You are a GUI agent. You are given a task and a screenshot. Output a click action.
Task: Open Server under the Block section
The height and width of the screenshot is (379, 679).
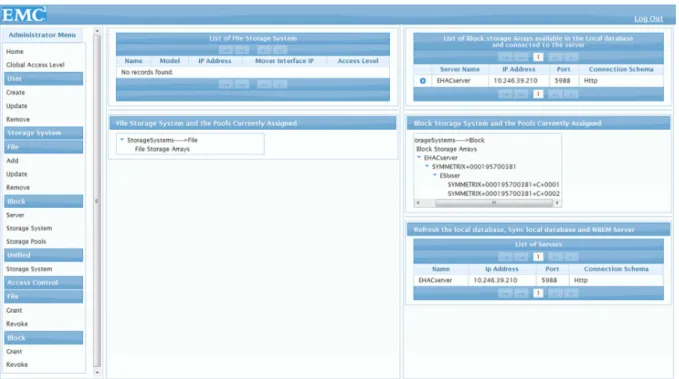15,215
